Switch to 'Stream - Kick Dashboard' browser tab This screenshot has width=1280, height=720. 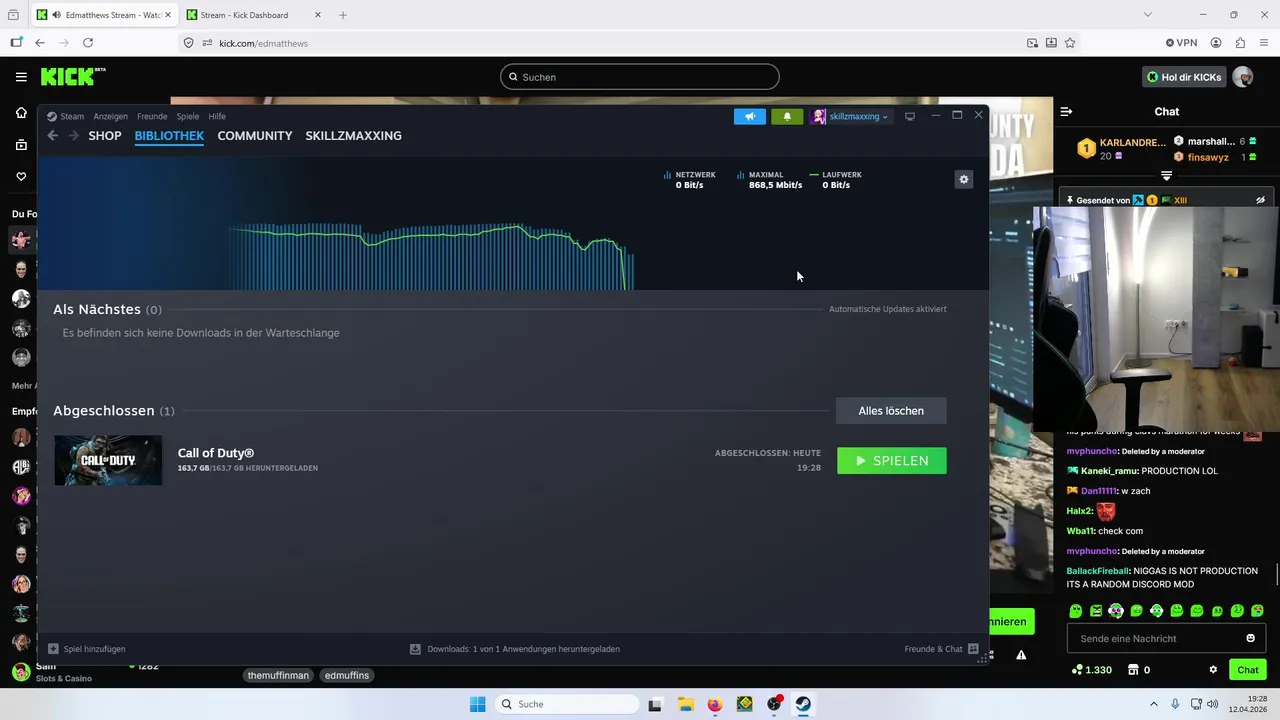coord(252,15)
